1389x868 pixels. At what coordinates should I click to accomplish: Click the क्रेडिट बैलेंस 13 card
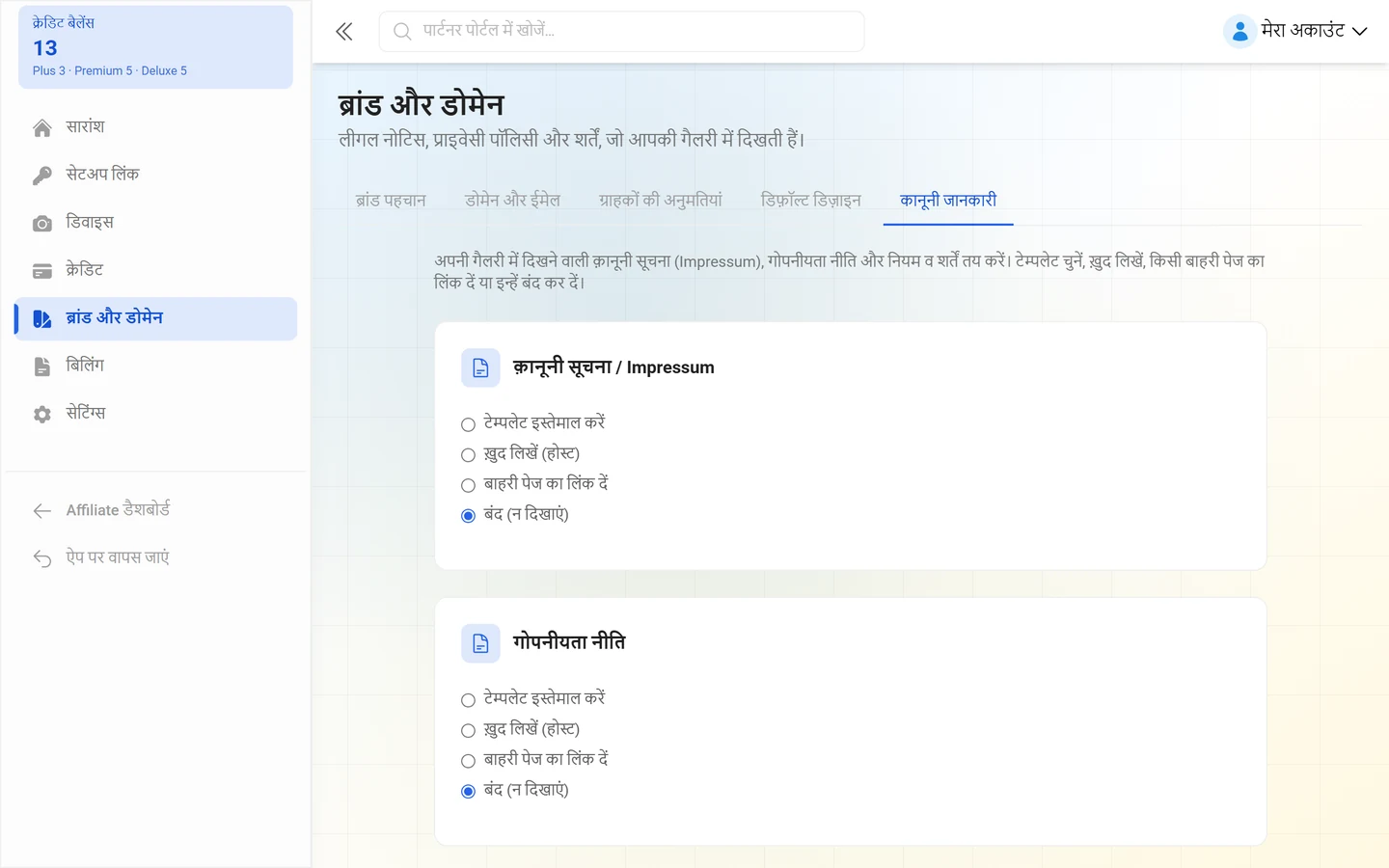(x=155, y=47)
